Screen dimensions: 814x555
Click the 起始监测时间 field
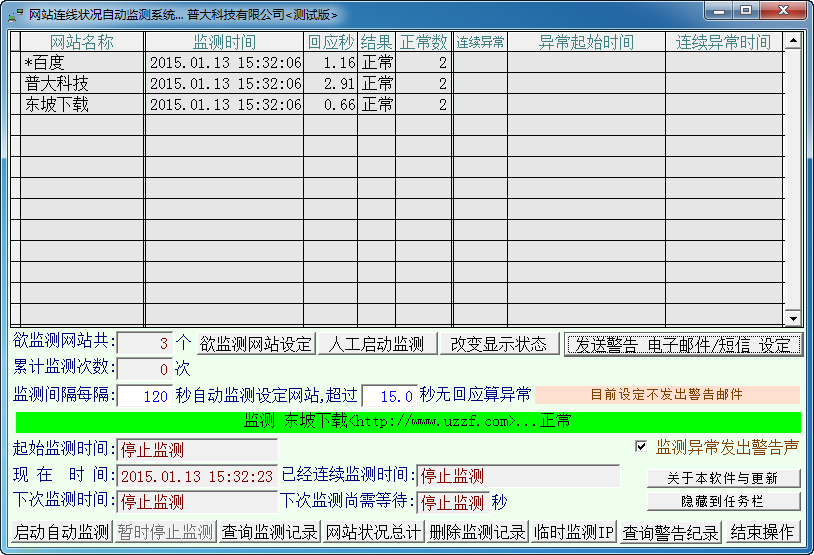pyautogui.click(x=197, y=450)
